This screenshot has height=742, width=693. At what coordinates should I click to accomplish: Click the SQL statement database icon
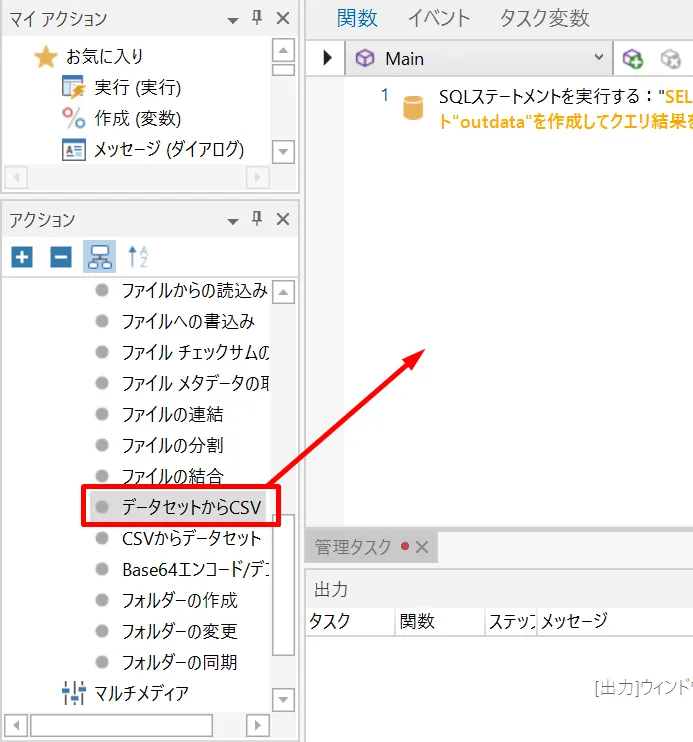tap(413, 107)
